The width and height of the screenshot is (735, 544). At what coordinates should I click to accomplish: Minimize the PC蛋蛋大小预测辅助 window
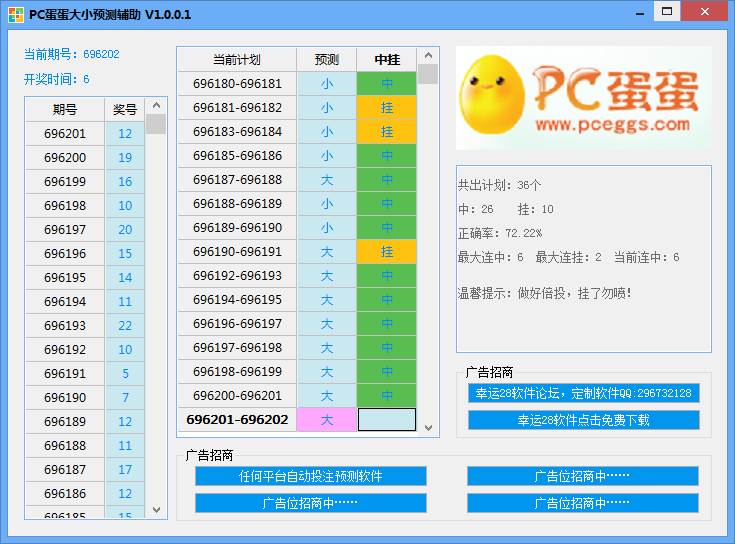[639, 12]
